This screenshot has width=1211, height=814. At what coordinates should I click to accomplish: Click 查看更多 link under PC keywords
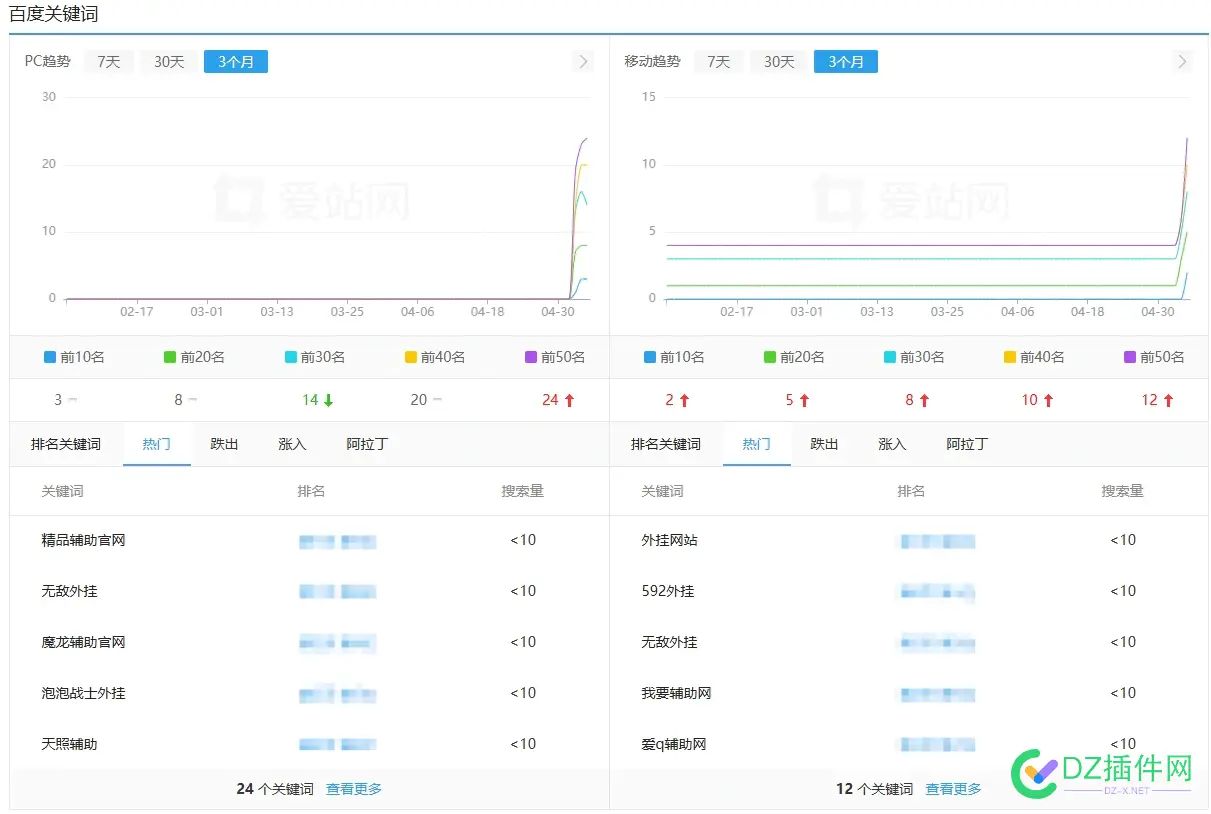[x=354, y=789]
